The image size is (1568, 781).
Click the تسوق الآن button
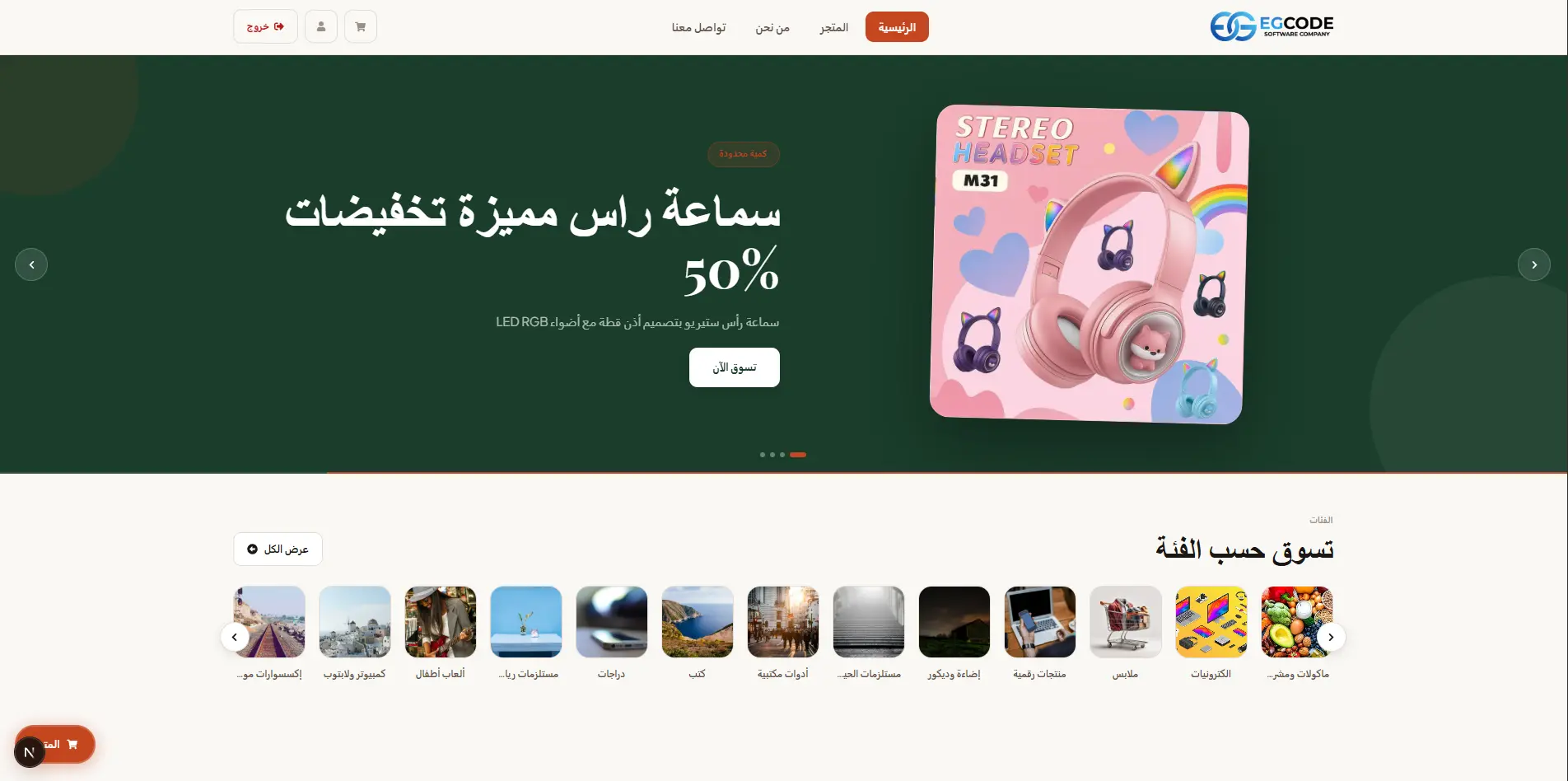coord(735,367)
